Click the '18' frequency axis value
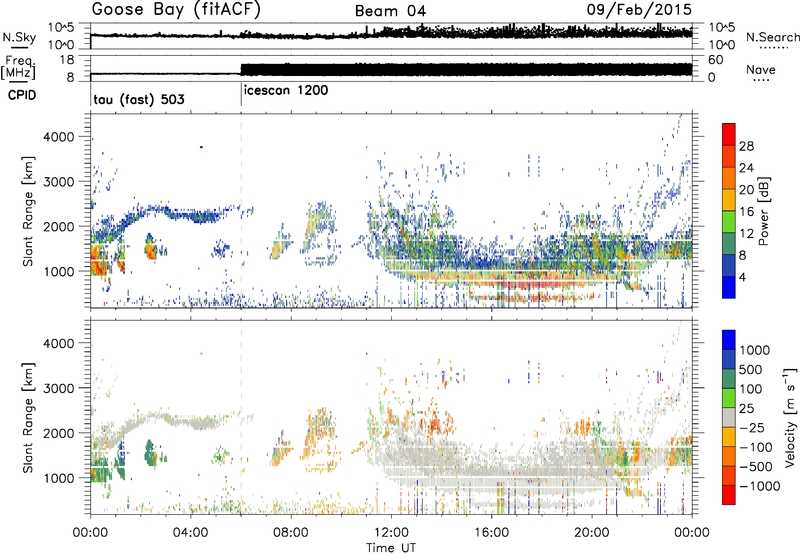The height and width of the screenshot is (554, 800). click(67, 60)
